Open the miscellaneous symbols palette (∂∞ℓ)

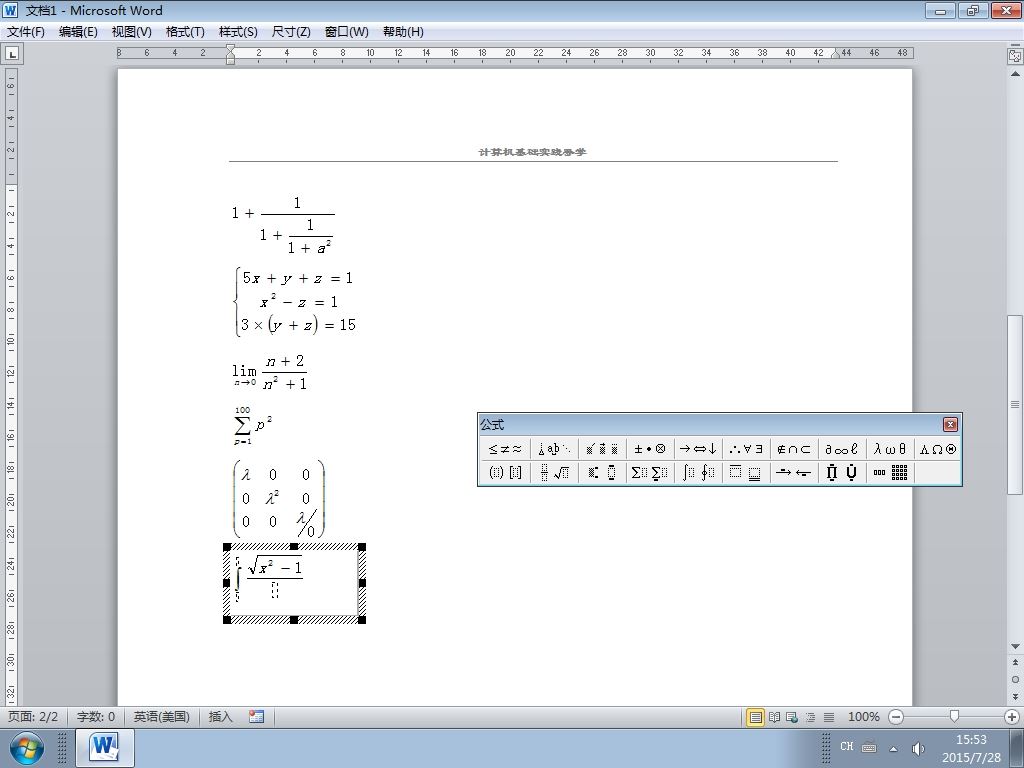(x=842, y=449)
